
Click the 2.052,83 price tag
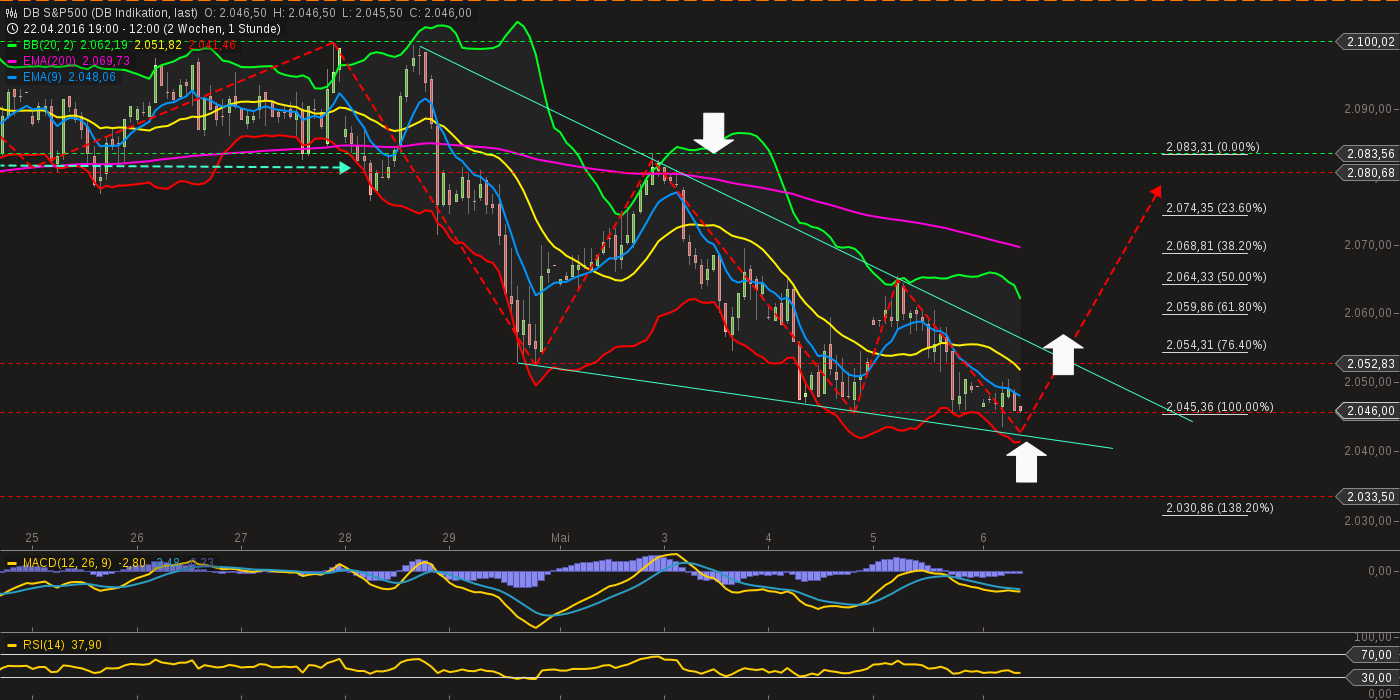[x=1367, y=364]
